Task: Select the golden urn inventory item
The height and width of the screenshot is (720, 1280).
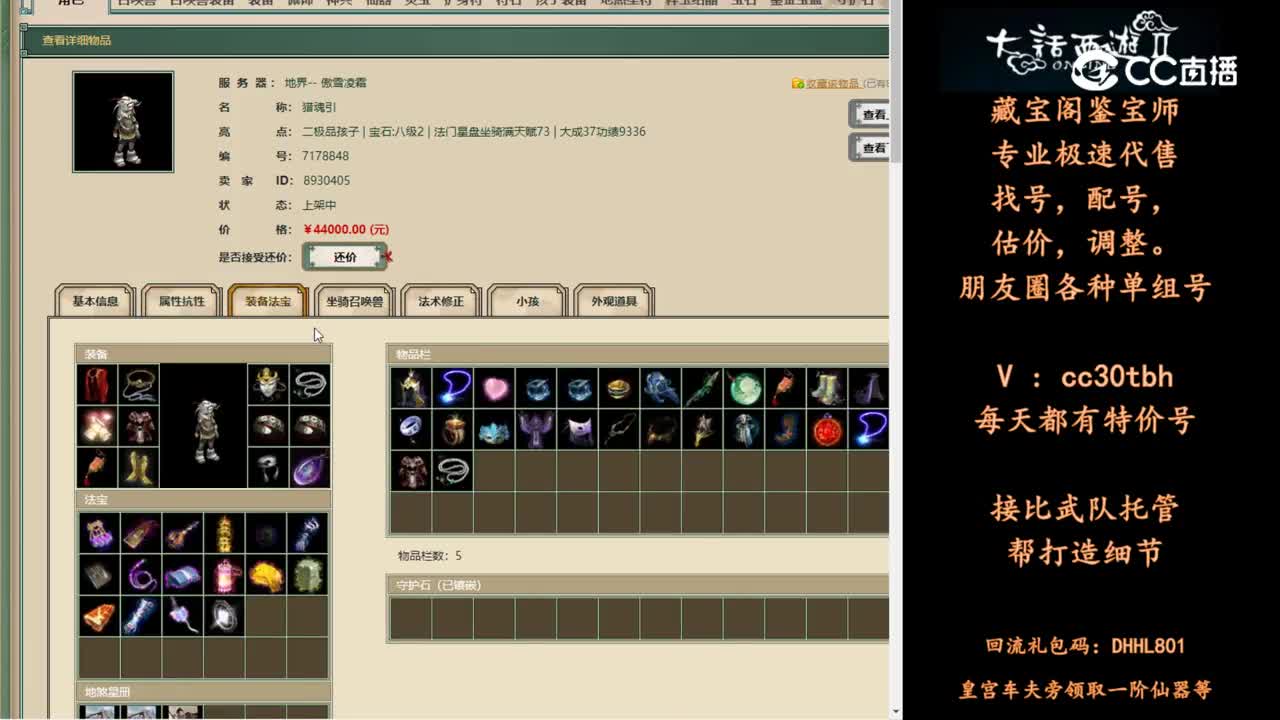Action: coord(453,429)
